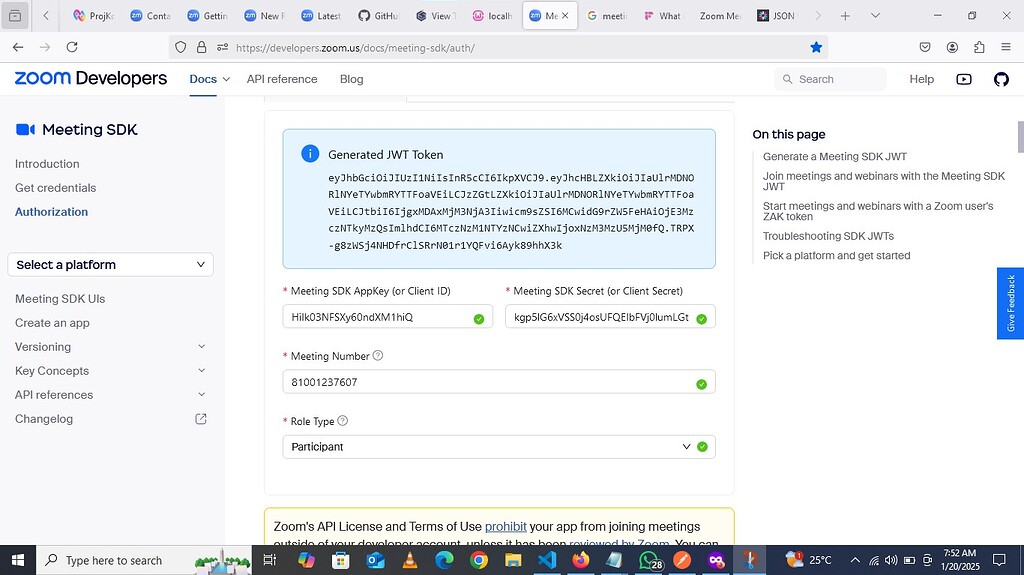This screenshot has width=1024, height=575.
Task: Open the API reference menu item
Action: [x=282, y=79]
